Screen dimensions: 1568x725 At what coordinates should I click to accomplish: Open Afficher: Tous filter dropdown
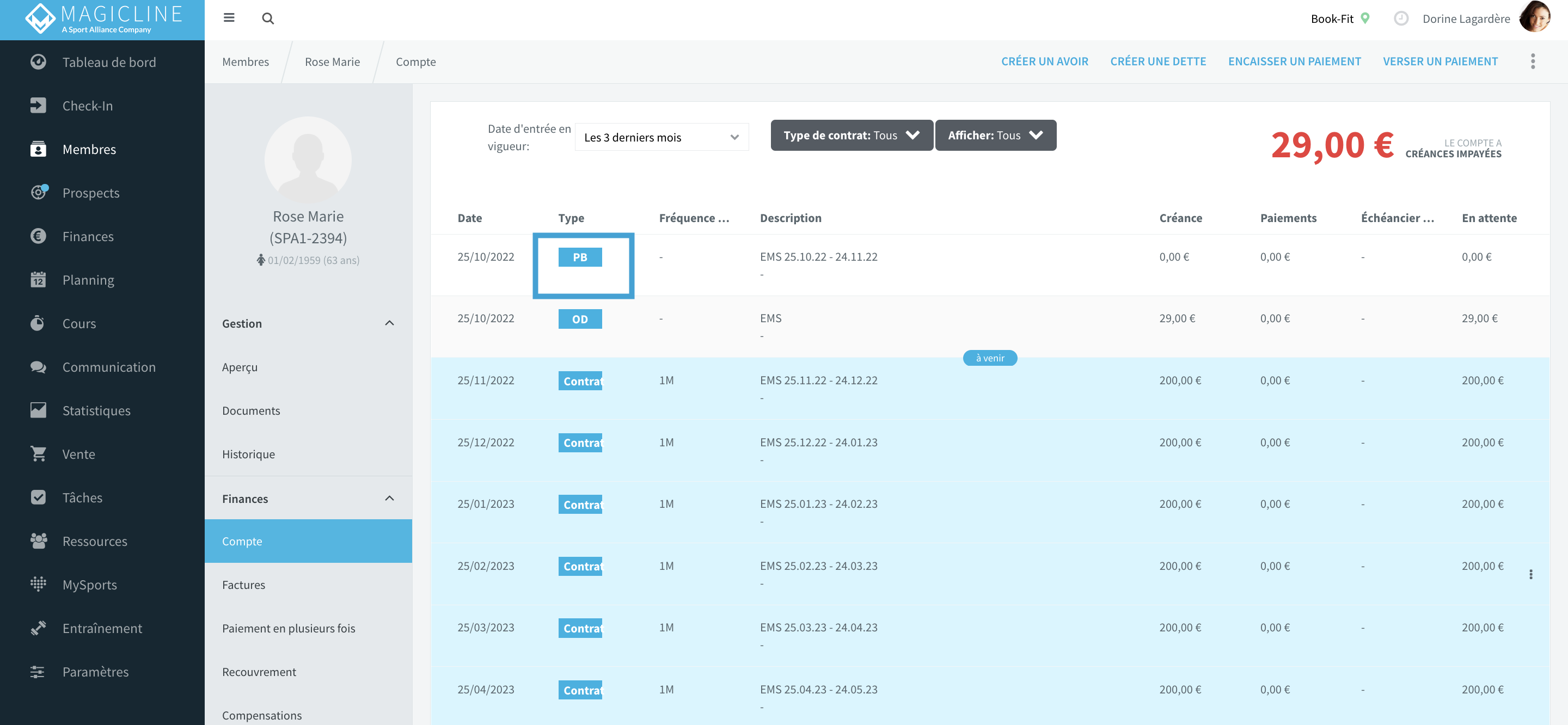995,135
